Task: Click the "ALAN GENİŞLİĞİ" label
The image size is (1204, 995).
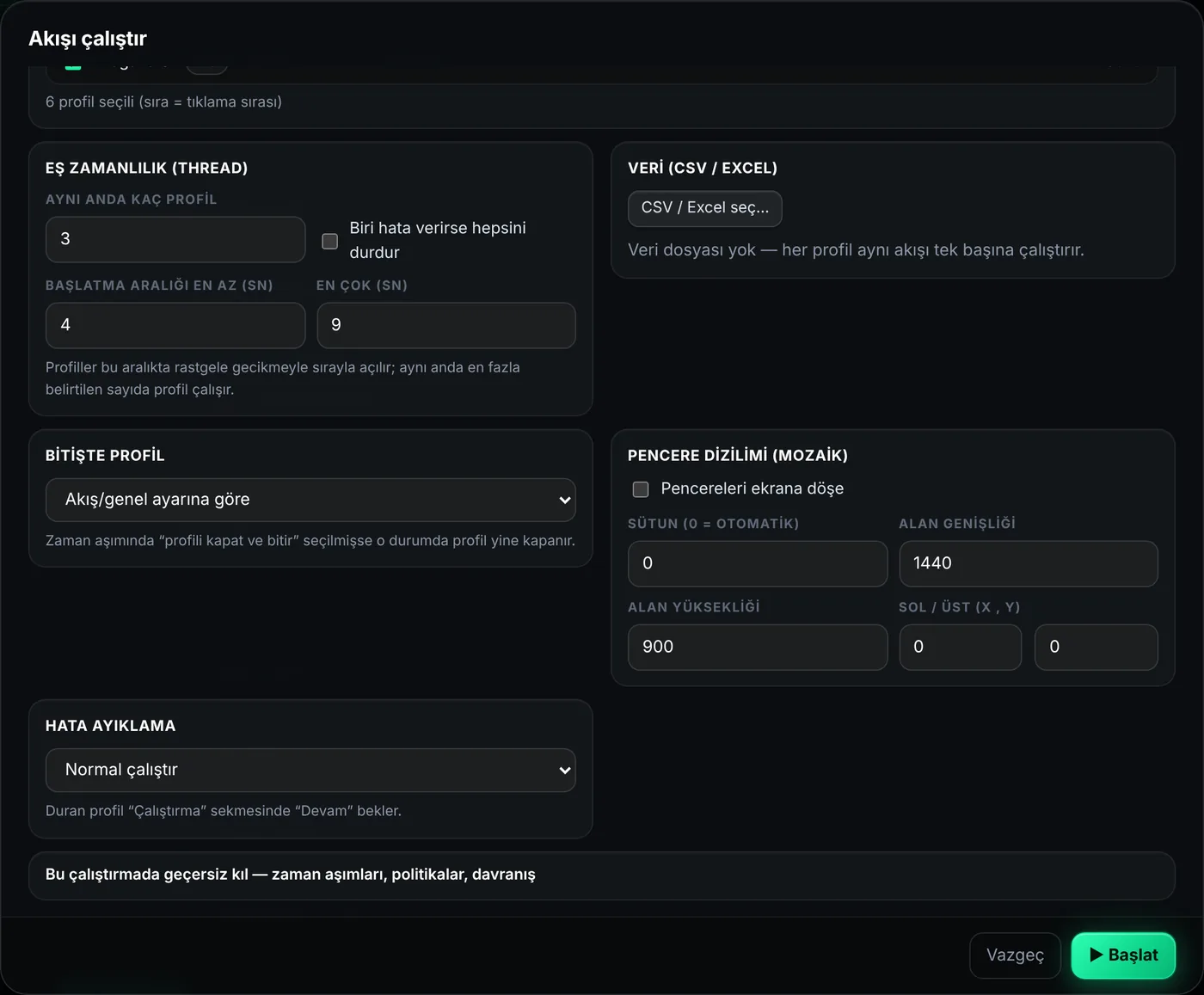Action: [957, 524]
